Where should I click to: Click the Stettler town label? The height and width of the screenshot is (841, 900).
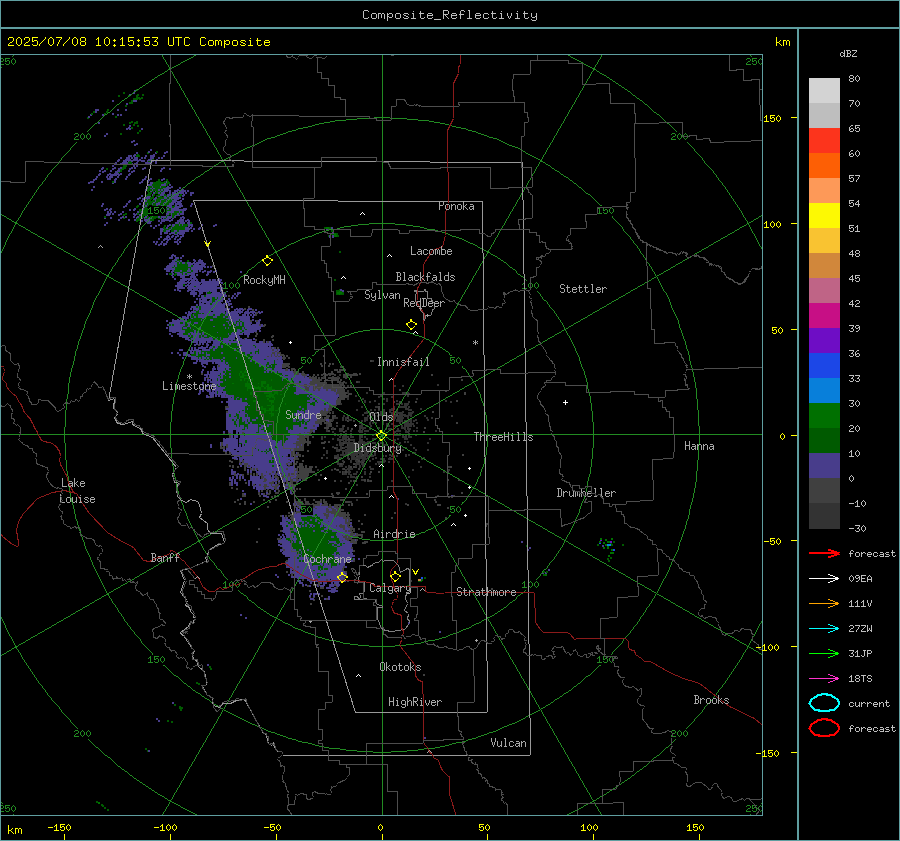(x=583, y=289)
